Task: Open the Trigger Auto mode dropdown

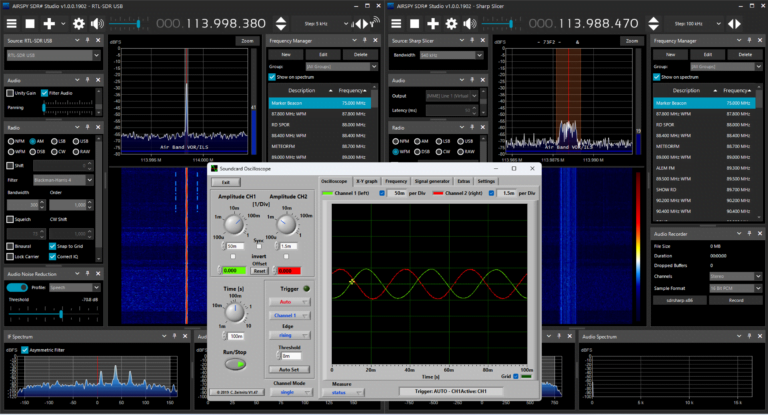Action: tap(289, 302)
